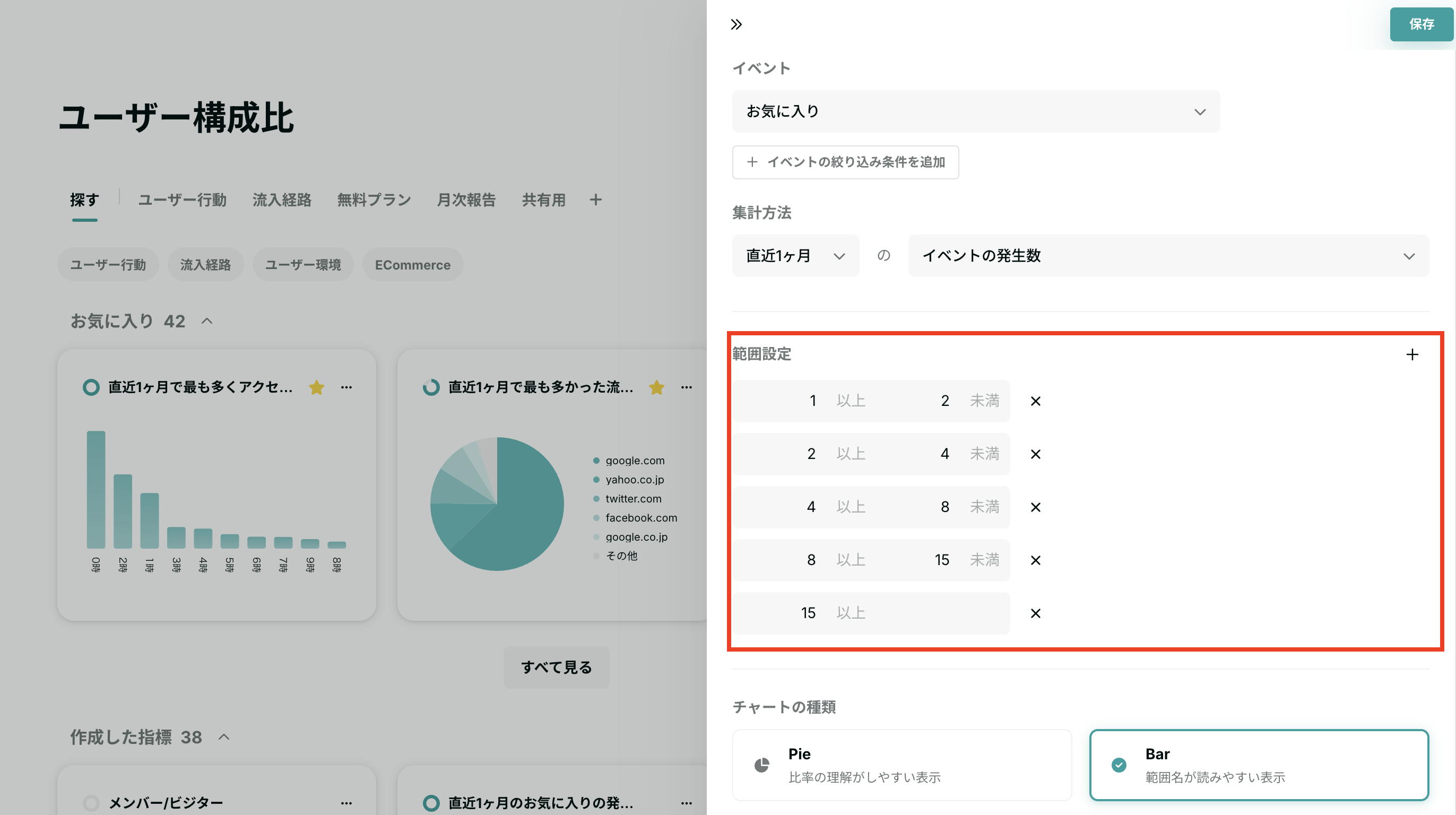Open 直近1ヶ月のお気に入りの発 metric card
This screenshot has height=815, width=1456.
pyautogui.click(x=552, y=790)
